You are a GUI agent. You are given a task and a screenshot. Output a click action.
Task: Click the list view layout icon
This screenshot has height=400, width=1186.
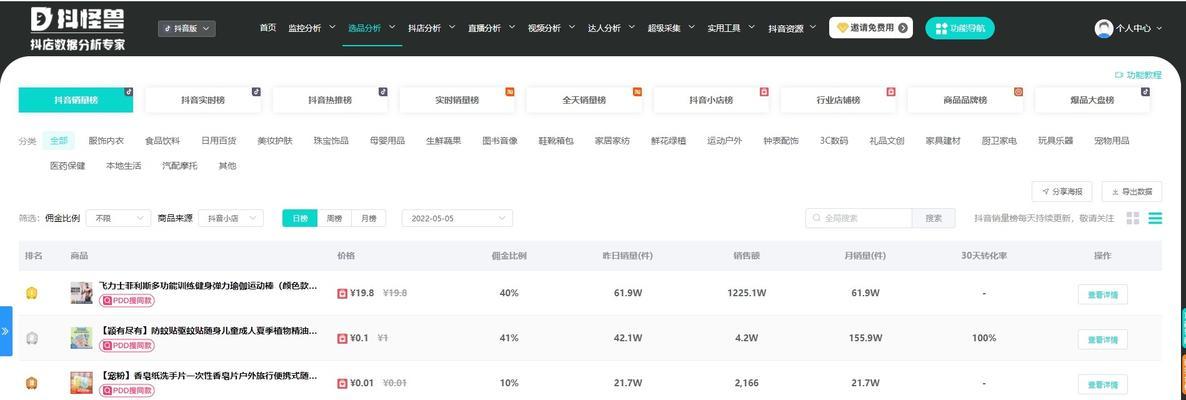click(1155, 218)
